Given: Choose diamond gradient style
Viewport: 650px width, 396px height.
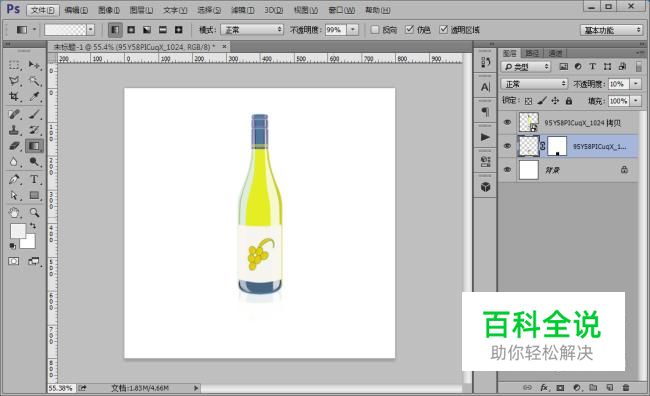Looking at the screenshot, I should pyautogui.click(x=179, y=30).
